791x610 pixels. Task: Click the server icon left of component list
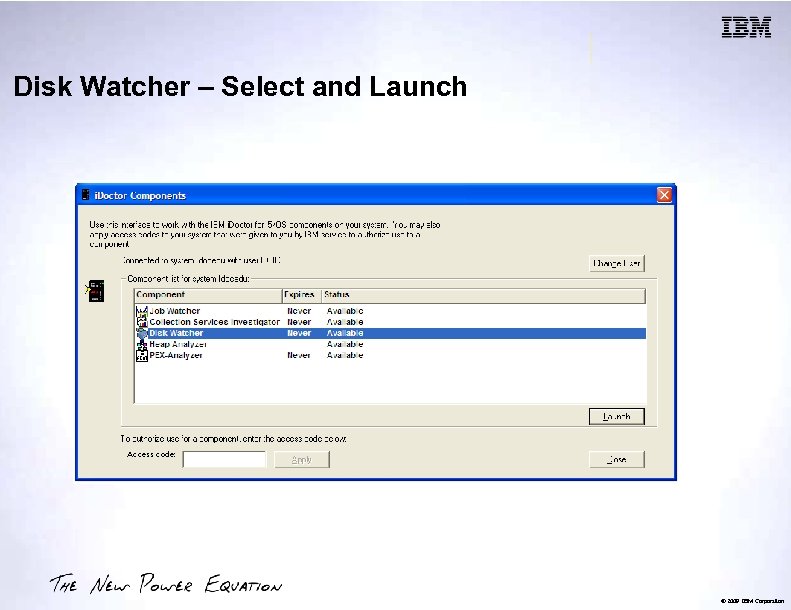(95, 291)
